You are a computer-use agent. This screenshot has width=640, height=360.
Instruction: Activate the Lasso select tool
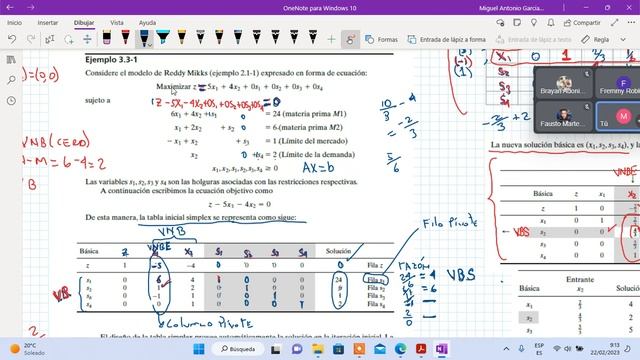pos(69,39)
